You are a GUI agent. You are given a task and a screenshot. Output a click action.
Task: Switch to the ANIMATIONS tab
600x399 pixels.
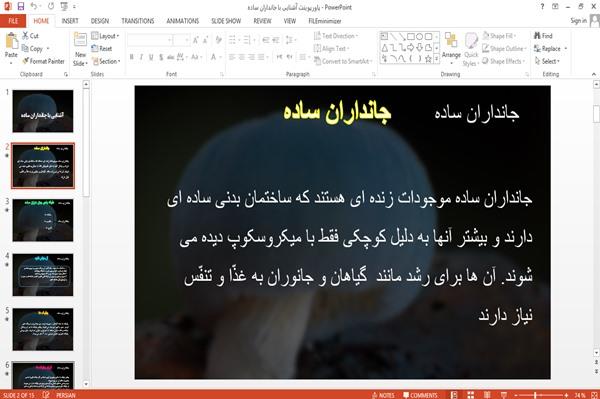coord(183,21)
